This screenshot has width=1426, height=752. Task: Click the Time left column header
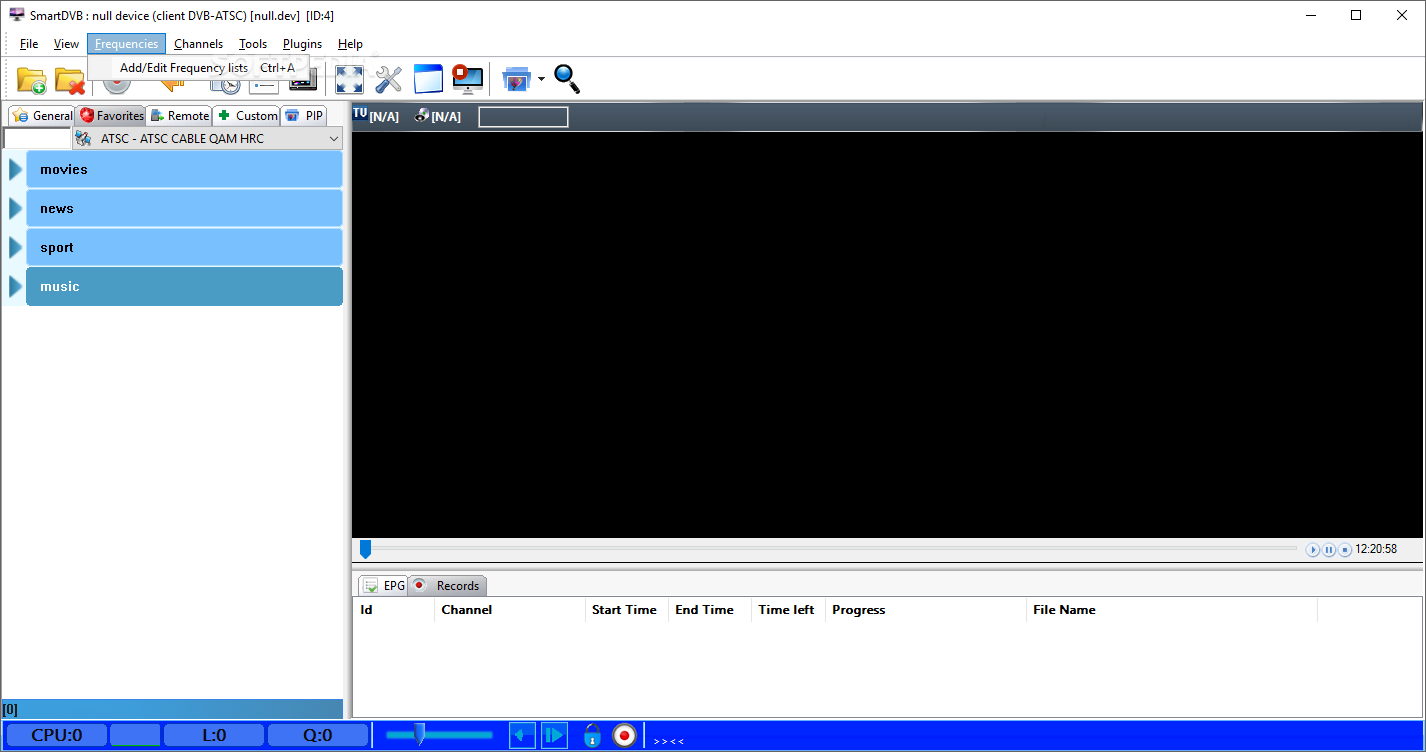(788, 610)
